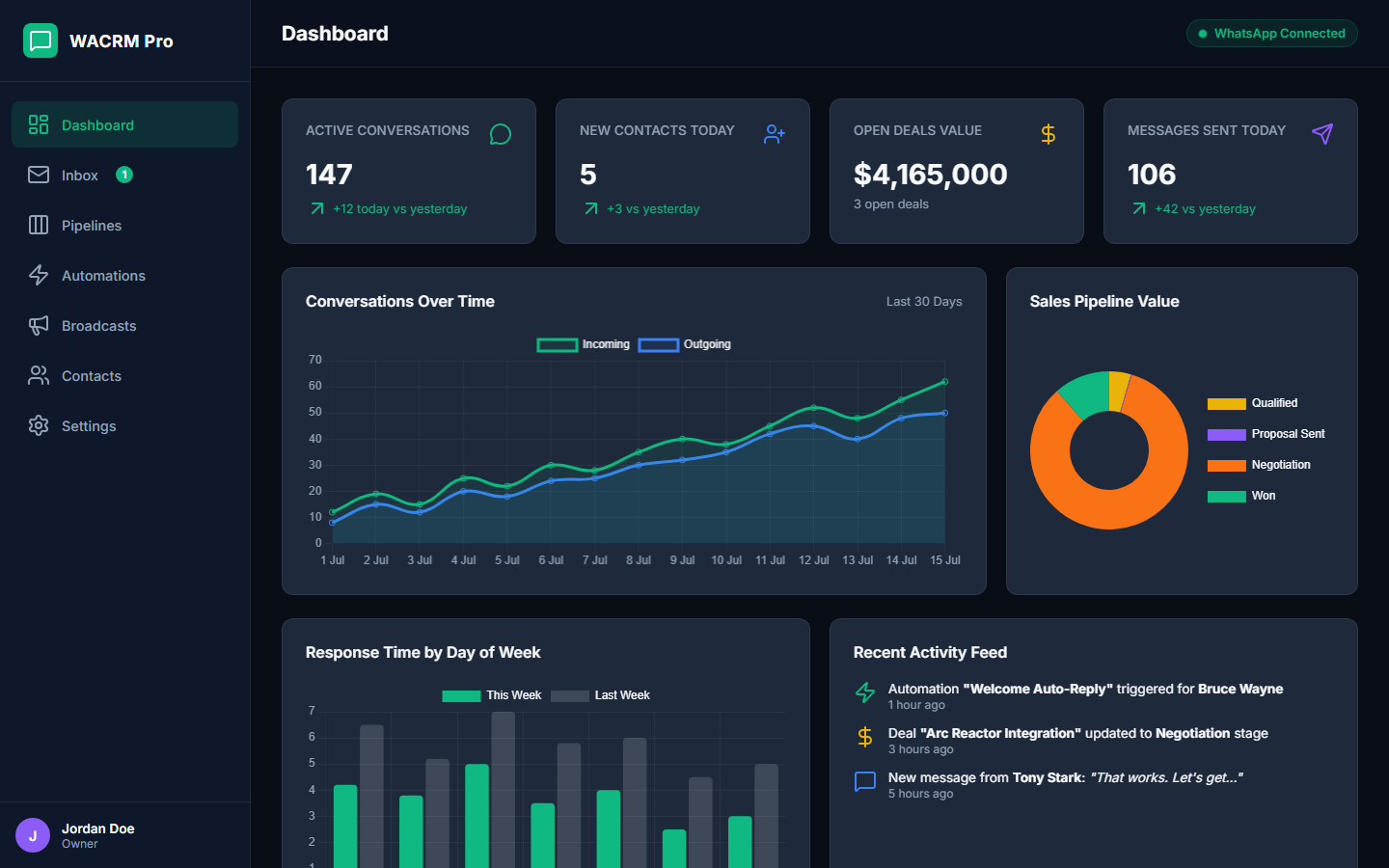
Task: Click the Recent Activity Feed heading
Action: point(930,652)
